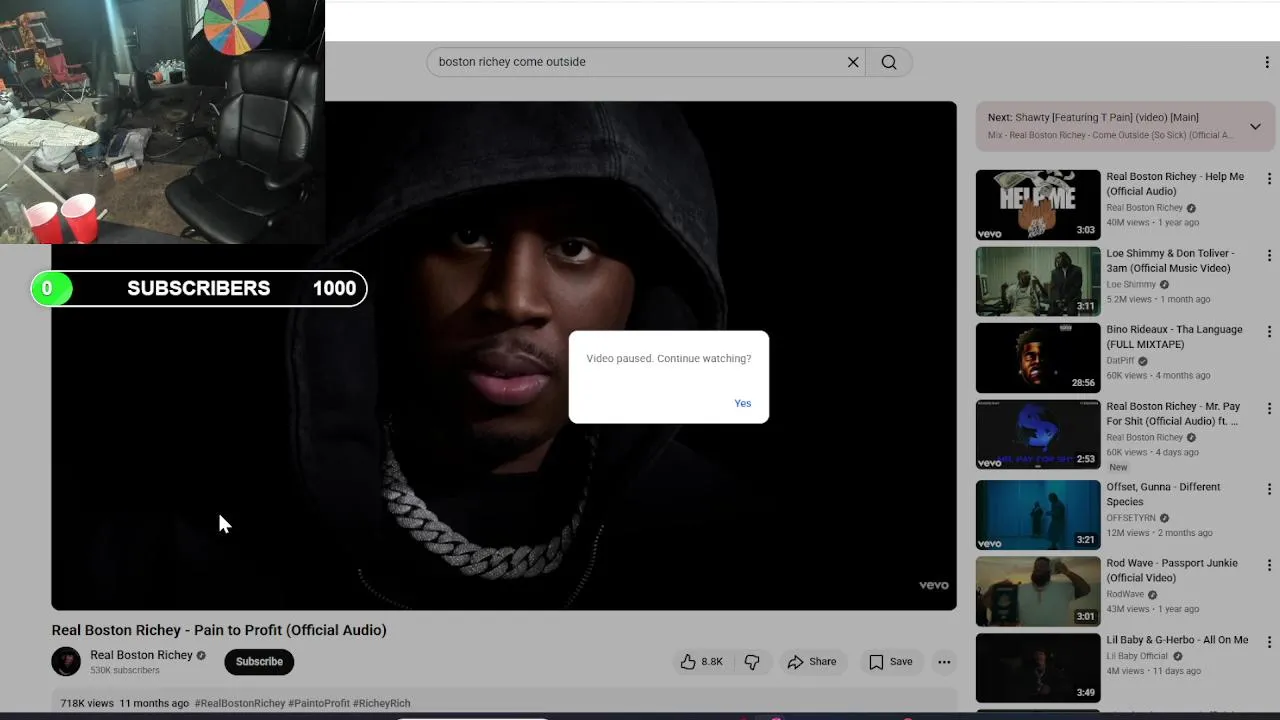
Task: Click channel name 'Loe Shimmy'
Action: pos(1131,285)
